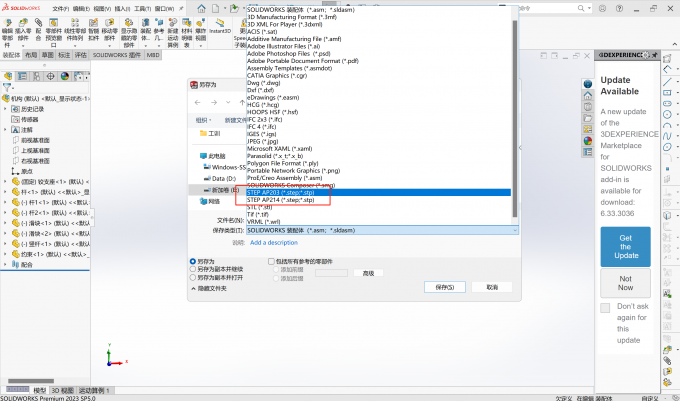The image size is (680, 401).
Task: Click the Appearances color ball in the task pane
Action: tap(588, 140)
